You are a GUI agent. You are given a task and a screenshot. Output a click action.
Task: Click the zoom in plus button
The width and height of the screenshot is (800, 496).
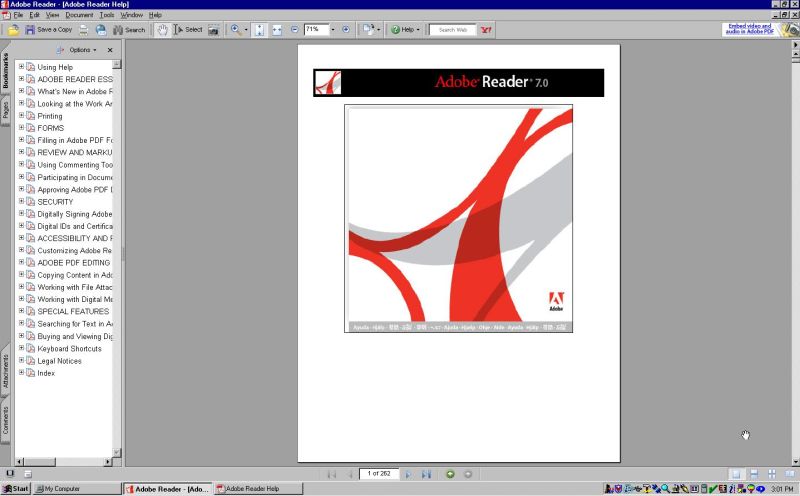(346, 30)
